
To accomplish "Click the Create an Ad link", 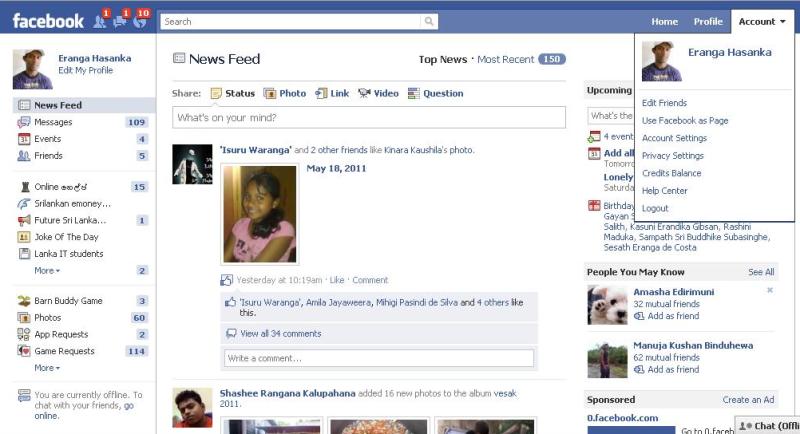I will click(748, 400).
